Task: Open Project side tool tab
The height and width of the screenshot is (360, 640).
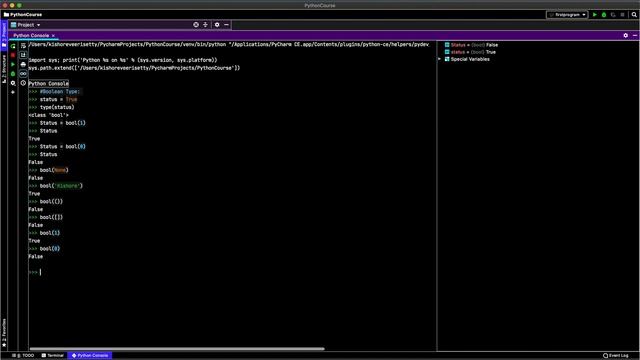Action: 4,36
